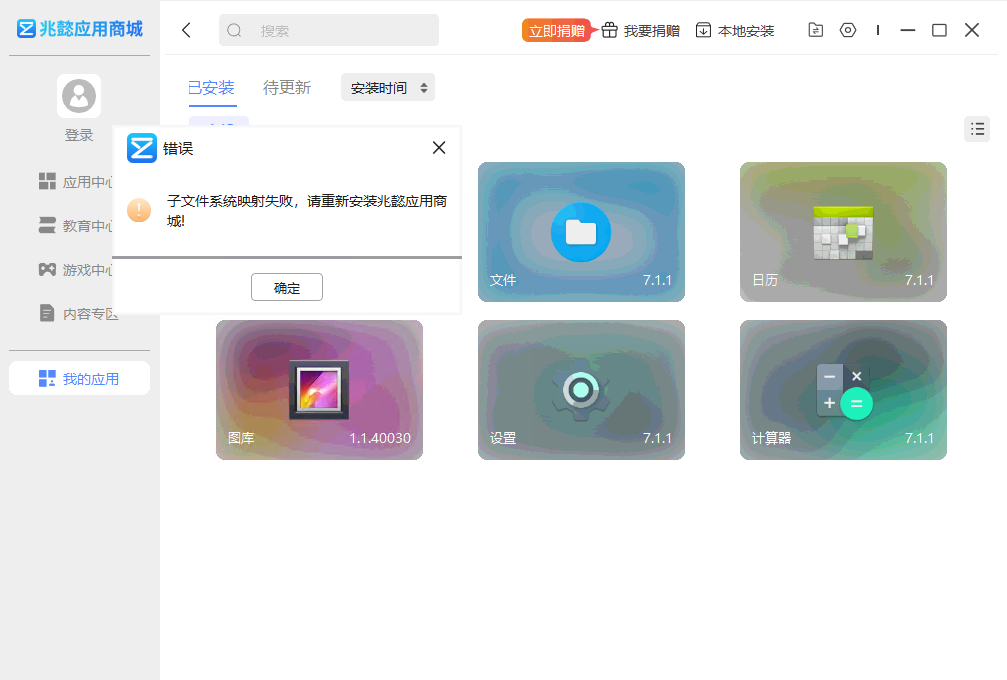Switch to the 已安装 tab
Viewport: 1007px width, 680px height.
coord(211,88)
